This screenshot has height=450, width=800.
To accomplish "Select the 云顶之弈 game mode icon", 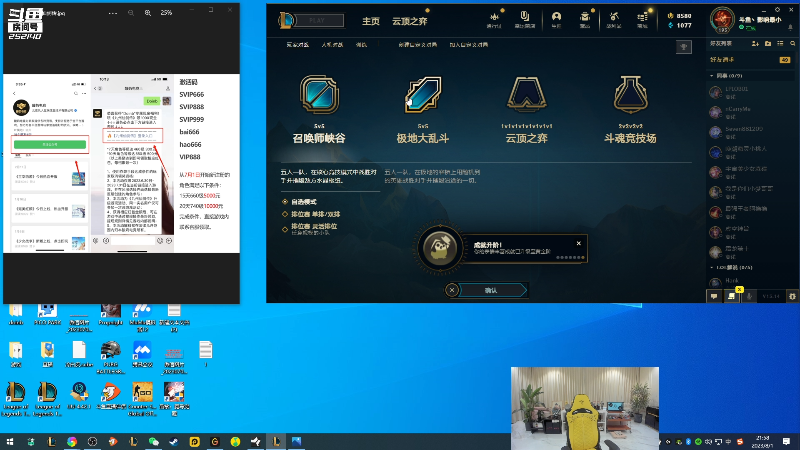I will (527, 94).
